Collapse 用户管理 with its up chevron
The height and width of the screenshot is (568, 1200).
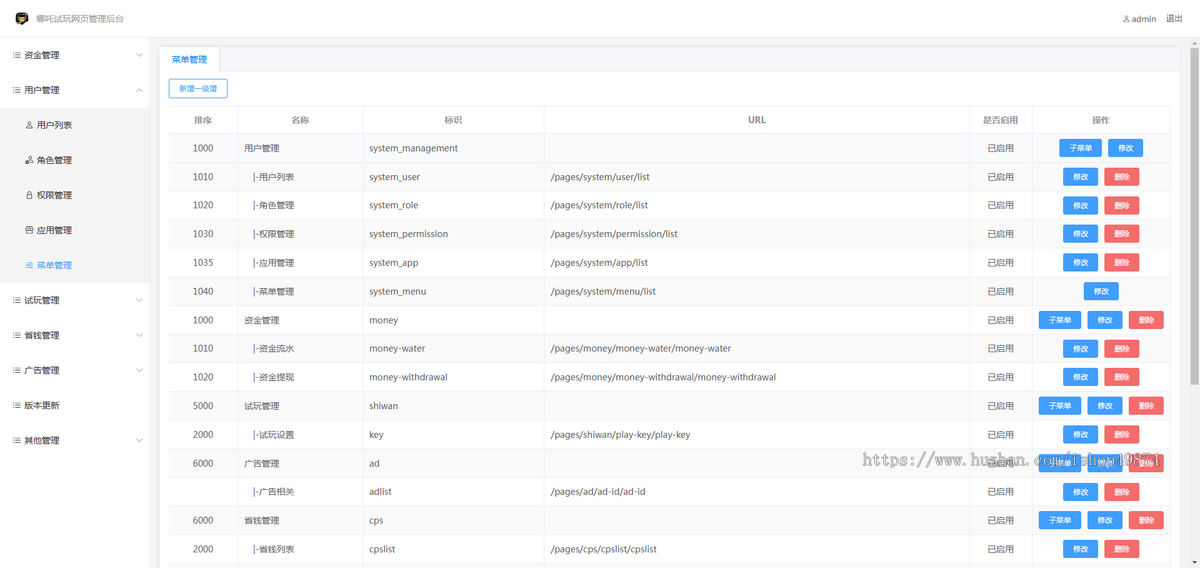click(139, 90)
